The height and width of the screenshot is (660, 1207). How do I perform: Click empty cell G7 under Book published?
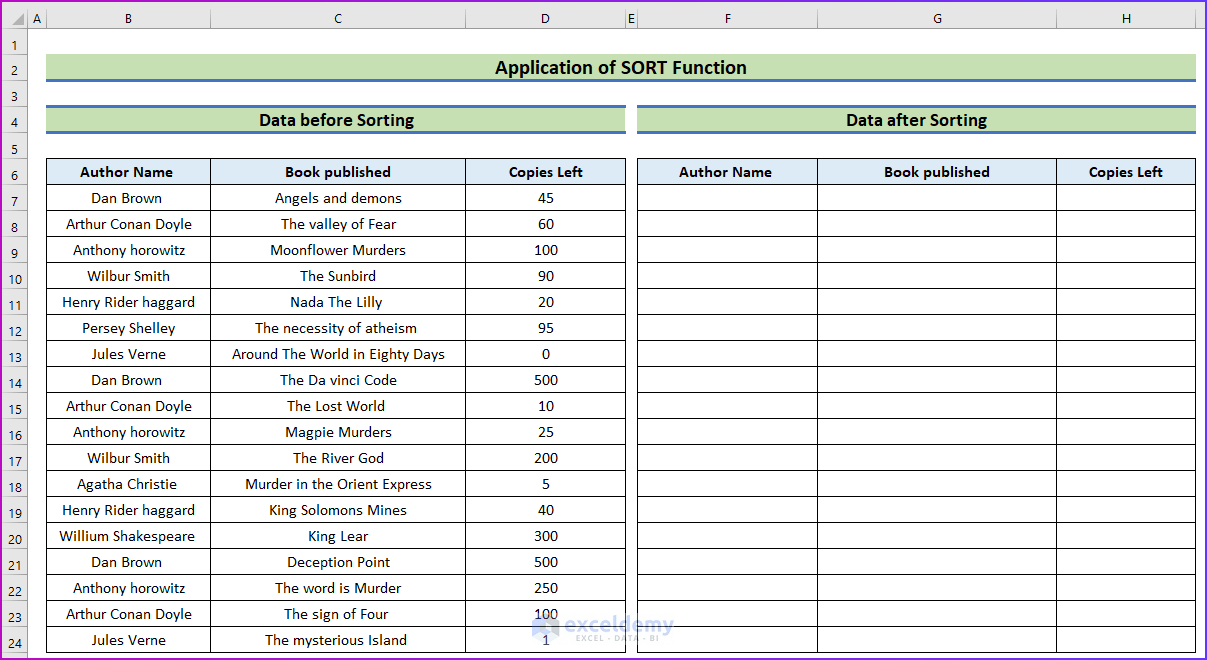(x=937, y=198)
